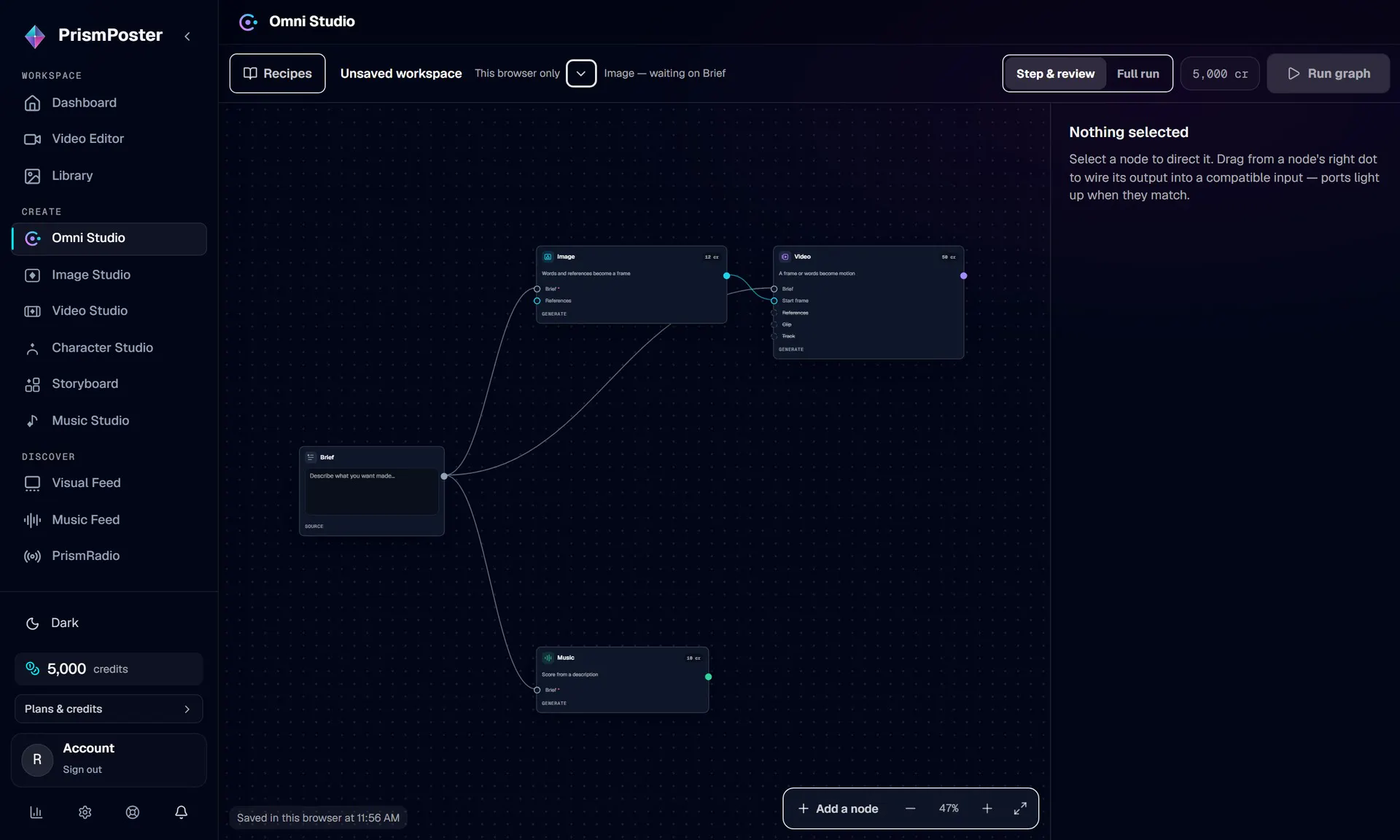Click the 47% zoom level readout
Image resolution: width=1400 pixels, height=840 pixels.
[949, 809]
